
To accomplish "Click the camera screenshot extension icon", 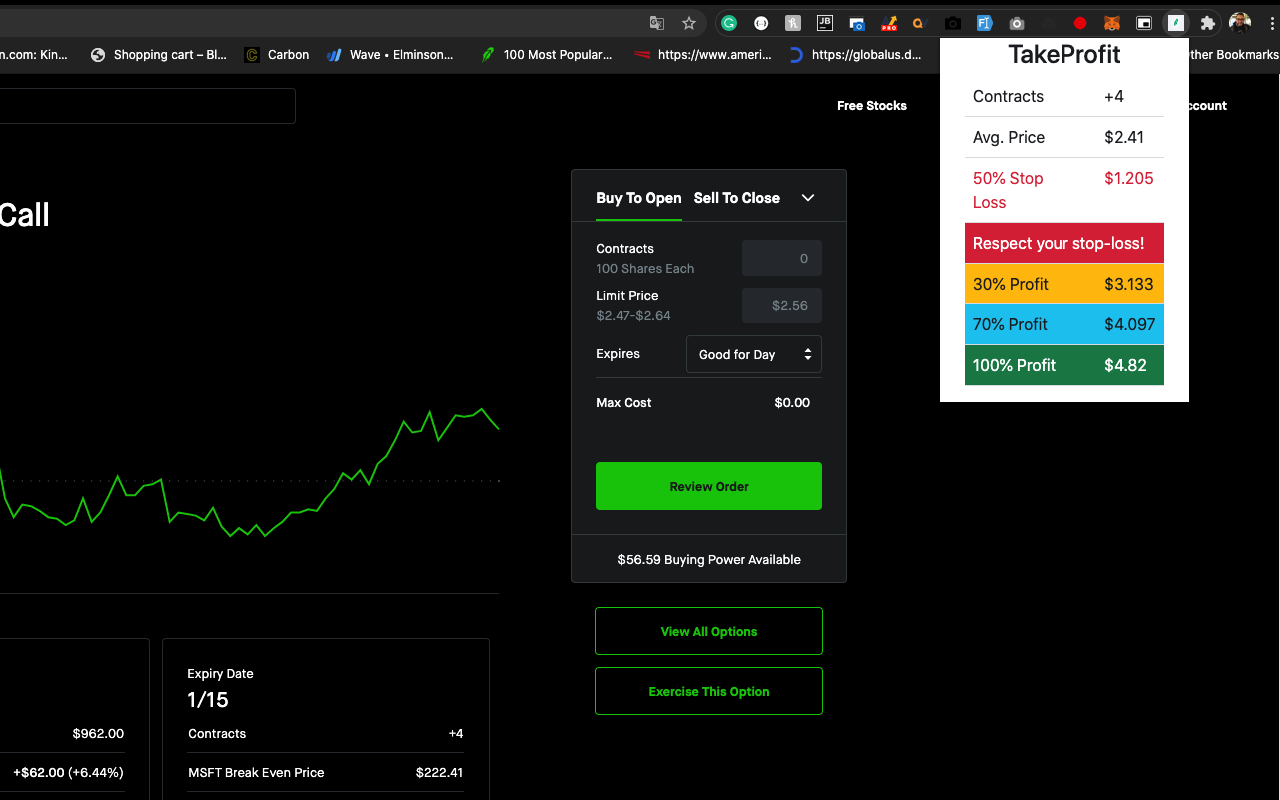I will coord(953,22).
